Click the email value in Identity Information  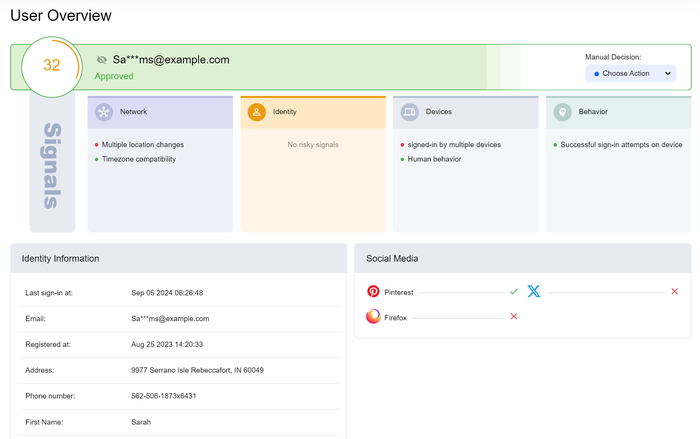[170, 319]
